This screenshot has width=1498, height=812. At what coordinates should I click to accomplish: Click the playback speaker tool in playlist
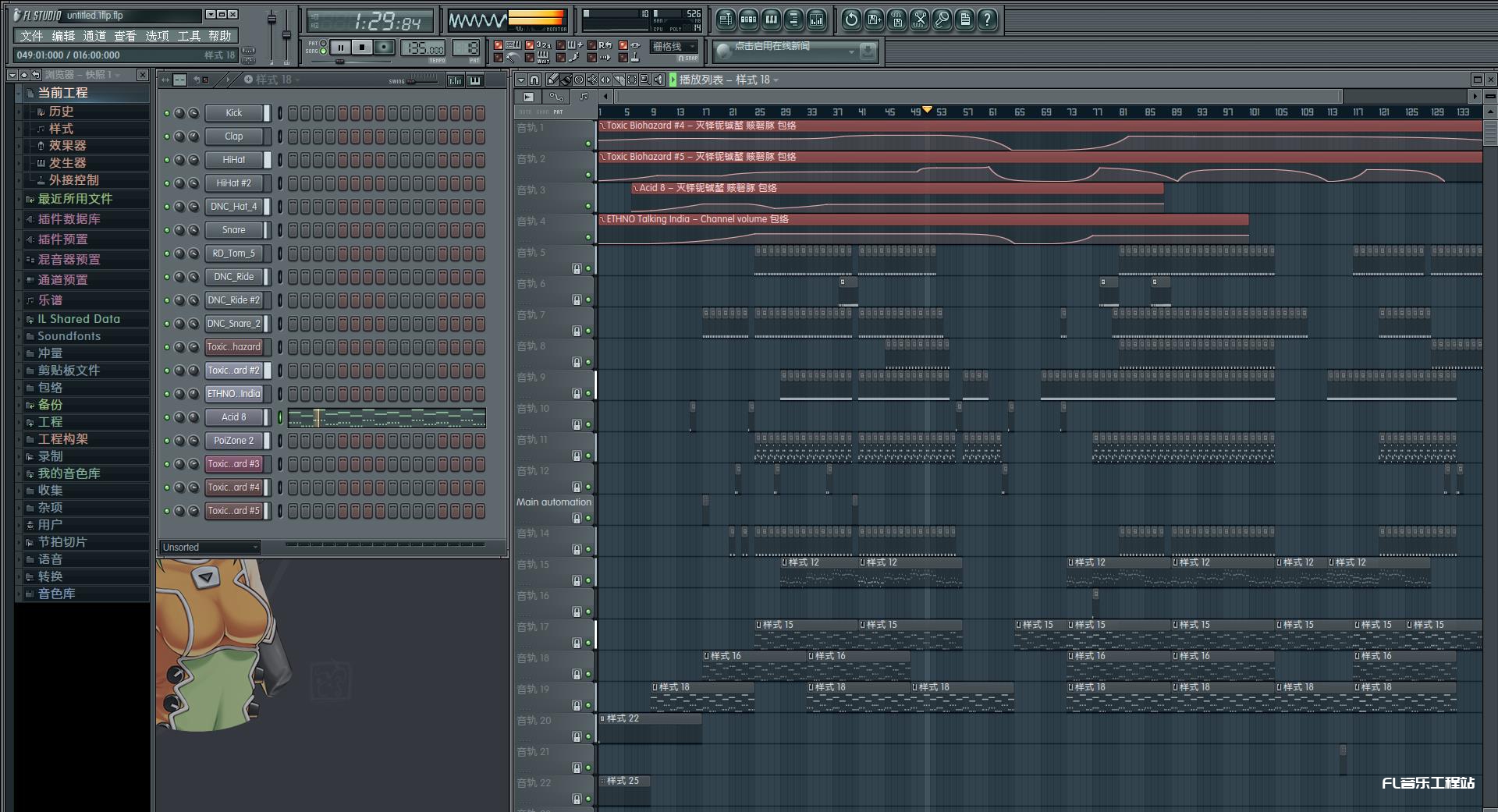(658, 80)
